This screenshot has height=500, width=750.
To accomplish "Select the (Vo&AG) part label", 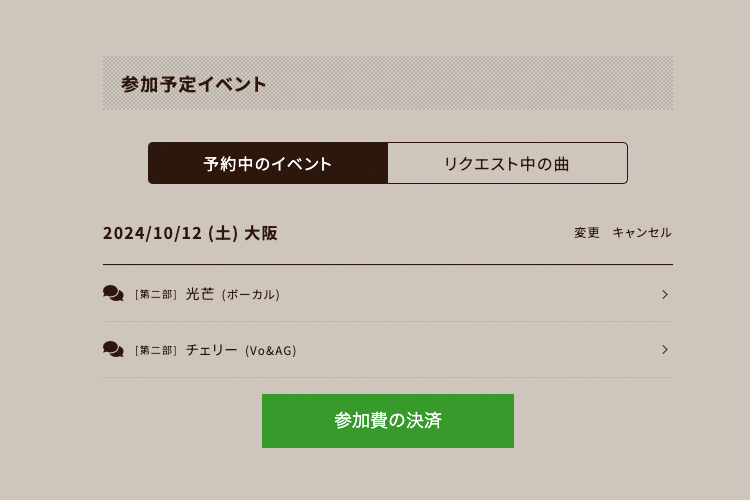I will [271, 351].
